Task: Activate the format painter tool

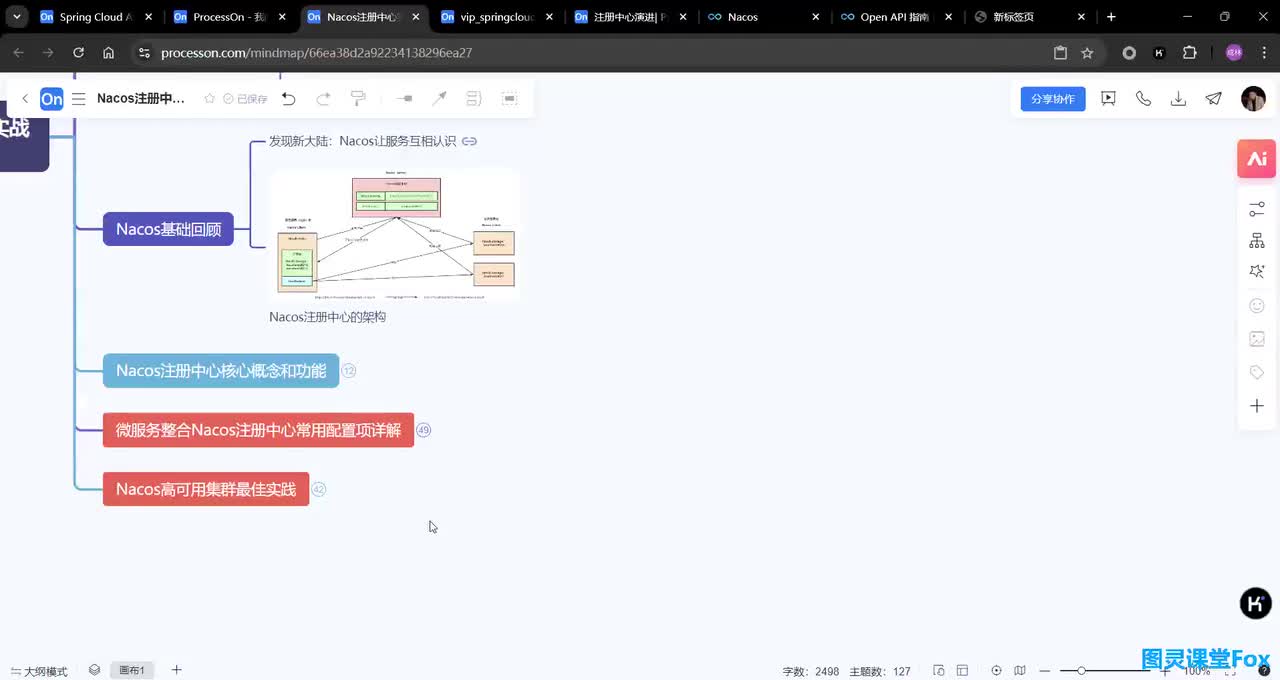Action: click(358, 99)
